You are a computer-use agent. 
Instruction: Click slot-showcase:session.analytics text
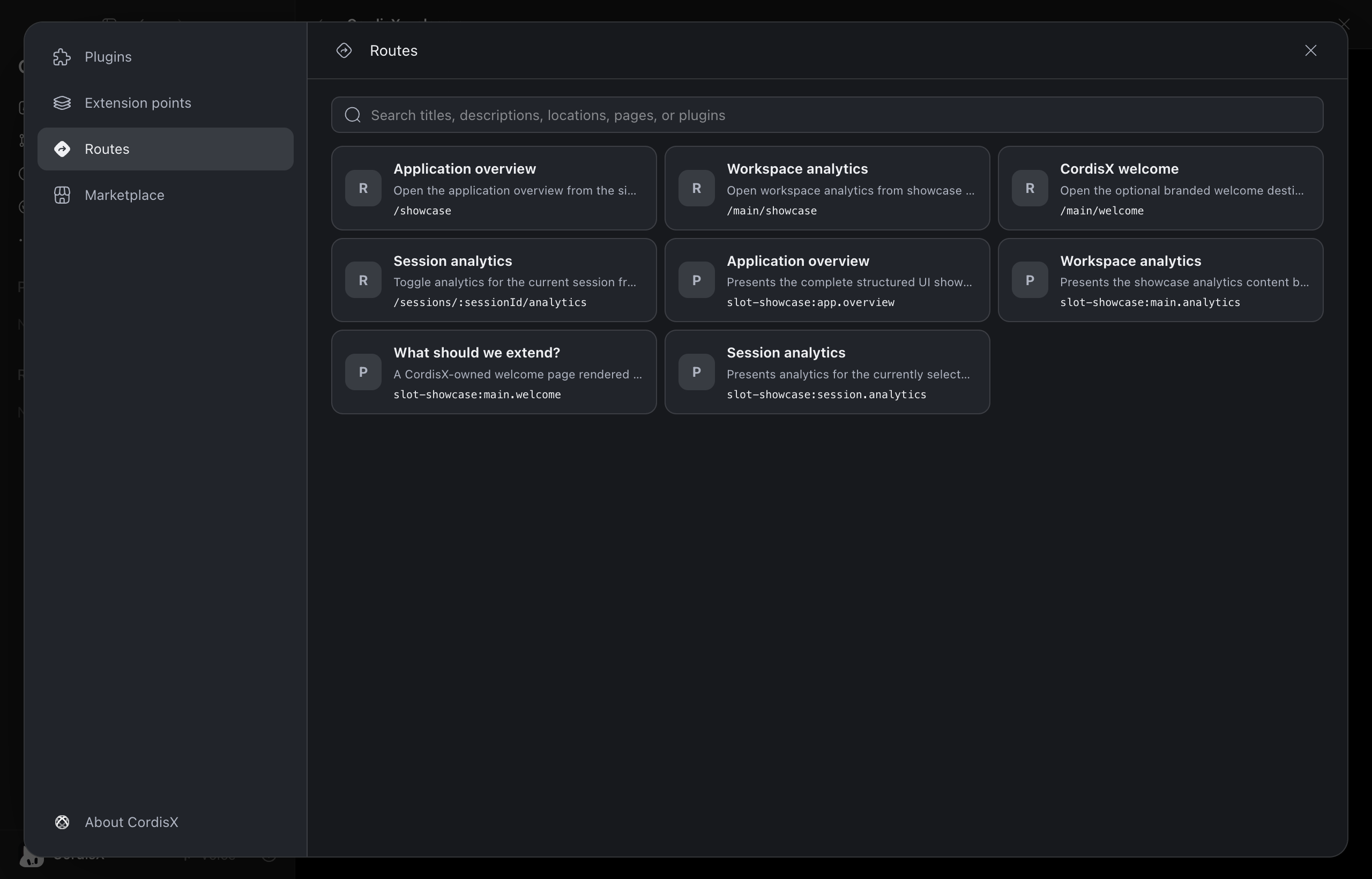pyautogui.click(x=826, y=395)
